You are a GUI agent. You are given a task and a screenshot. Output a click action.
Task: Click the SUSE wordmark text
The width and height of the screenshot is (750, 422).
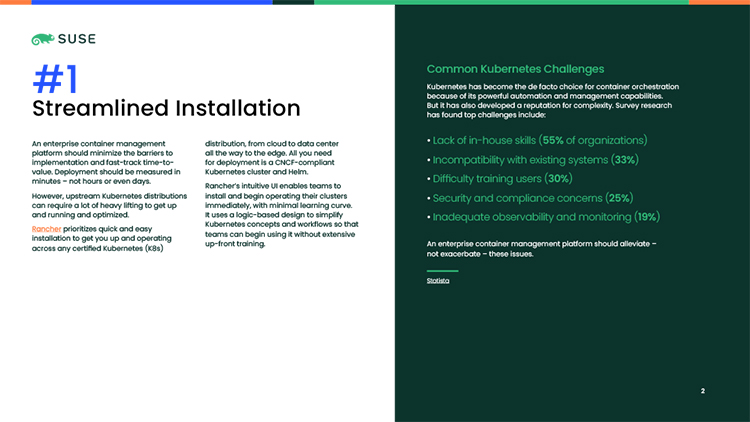[x=77, y=40]
